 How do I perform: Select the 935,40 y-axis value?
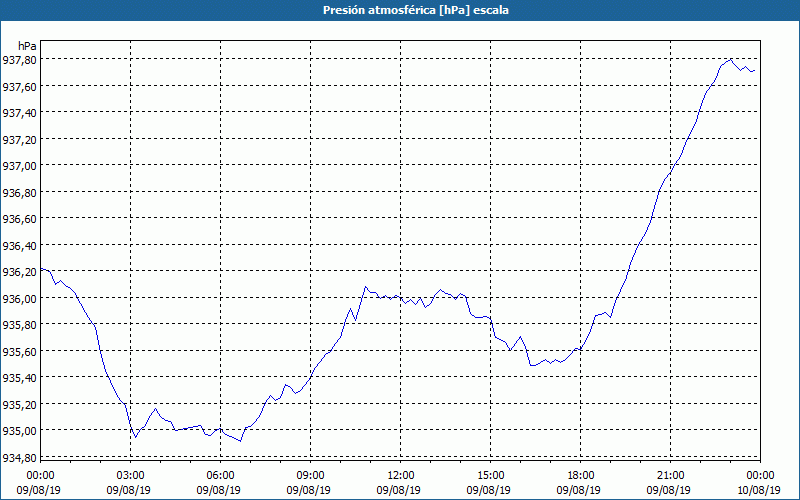[x=20, y=378]
